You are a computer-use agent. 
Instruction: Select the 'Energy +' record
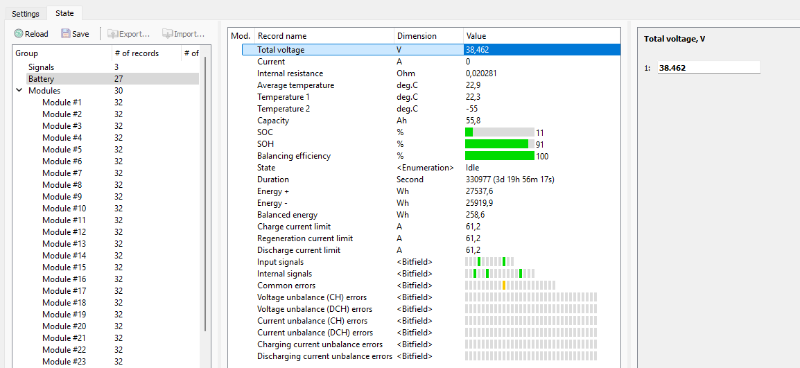pyautogui.click(x=431, y=191)
